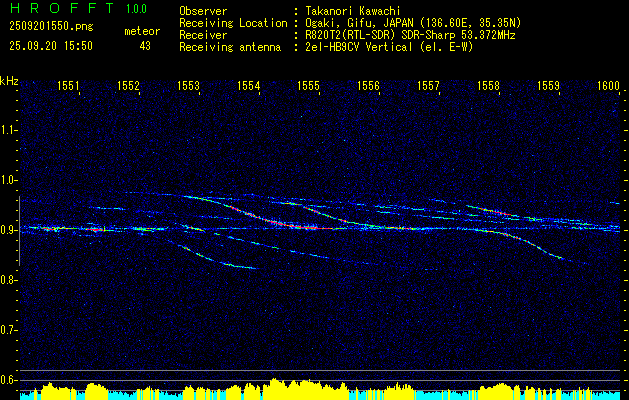Click the 1559 time axis marker

tap(548, 85)
